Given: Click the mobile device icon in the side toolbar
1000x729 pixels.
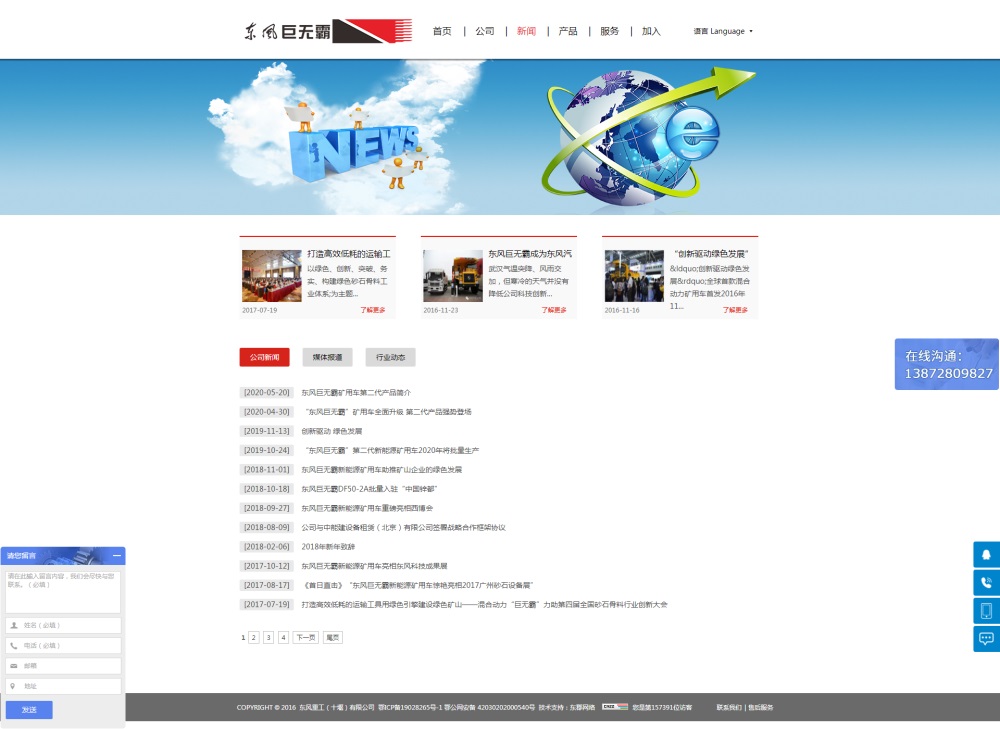Looking at the screenshot, I should point(986,610).
